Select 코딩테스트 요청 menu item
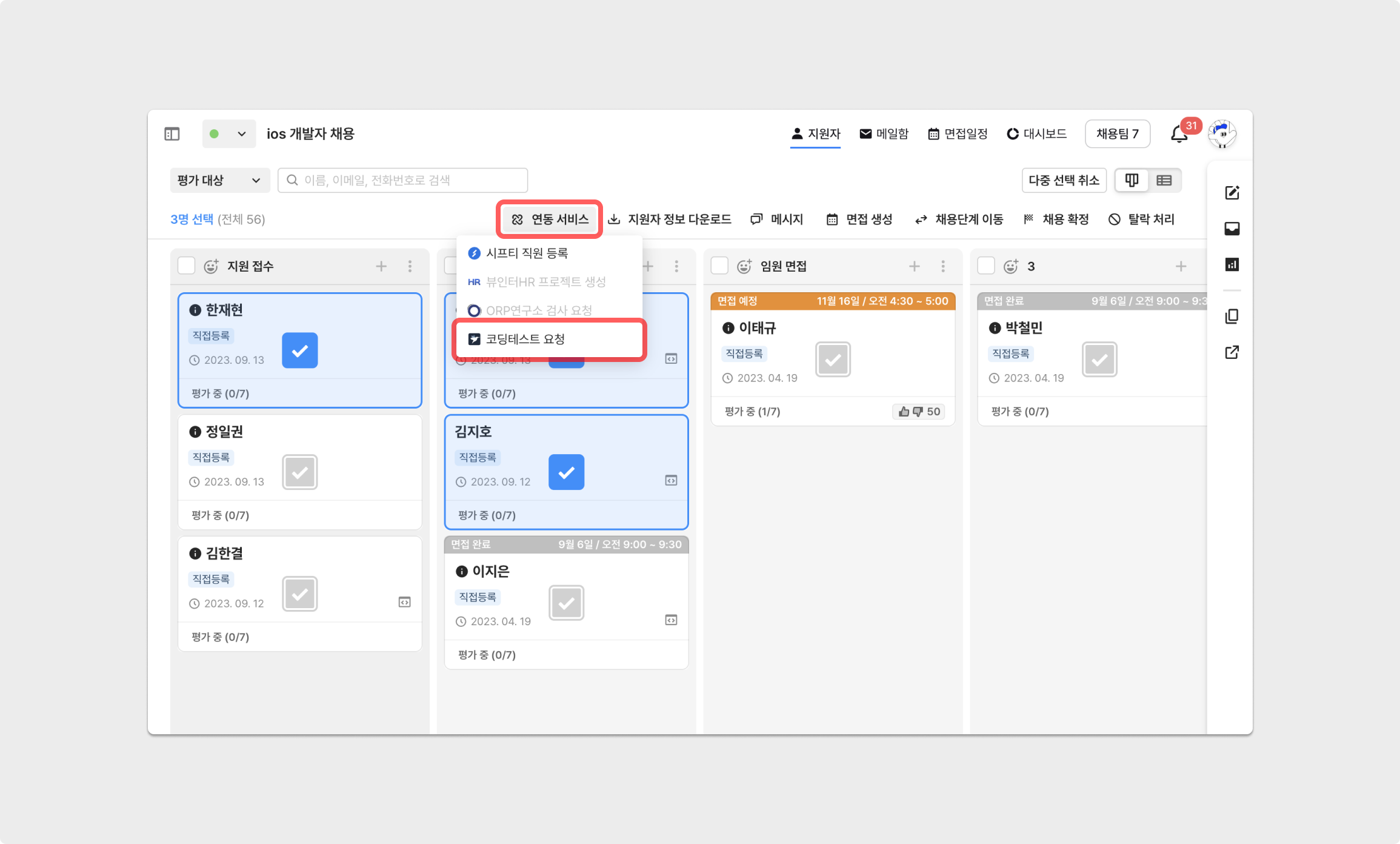This screenshot has width=1400, height=844. click(x=525, y=339)
